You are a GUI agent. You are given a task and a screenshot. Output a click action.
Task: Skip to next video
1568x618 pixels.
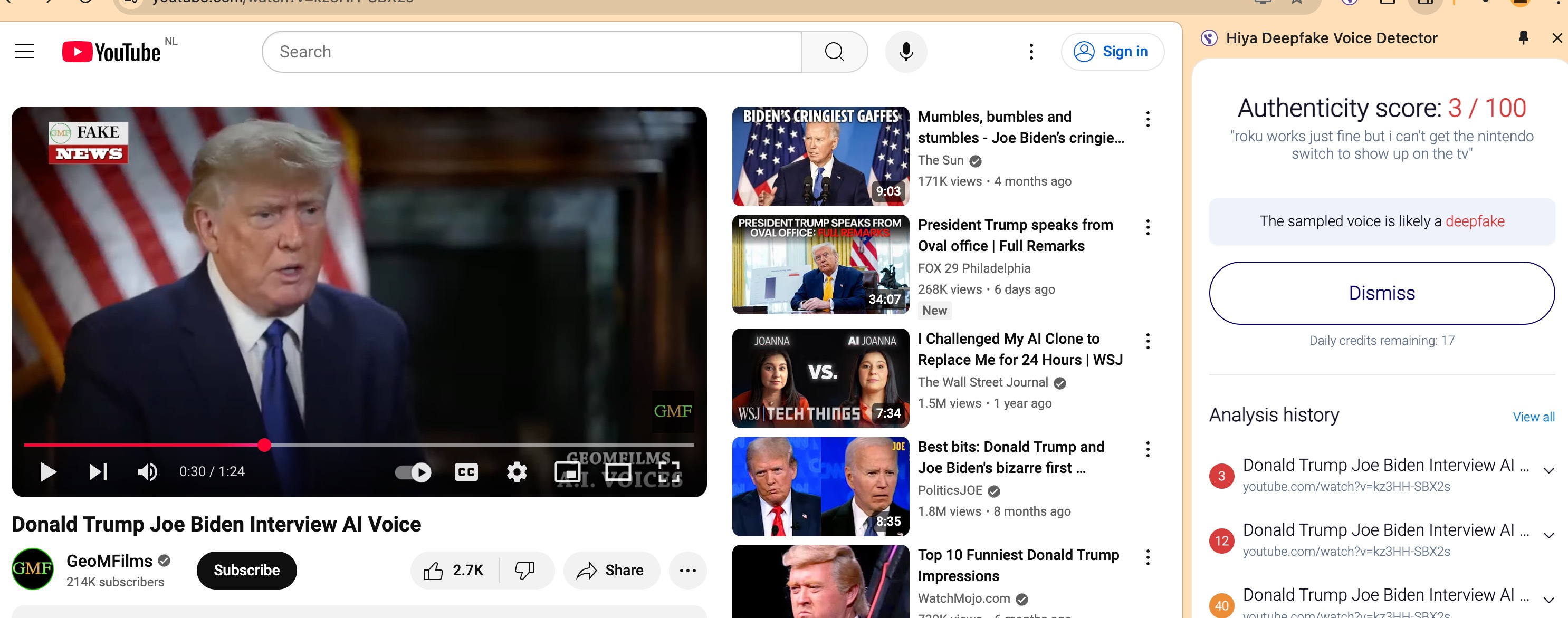(x=98, y=472)
